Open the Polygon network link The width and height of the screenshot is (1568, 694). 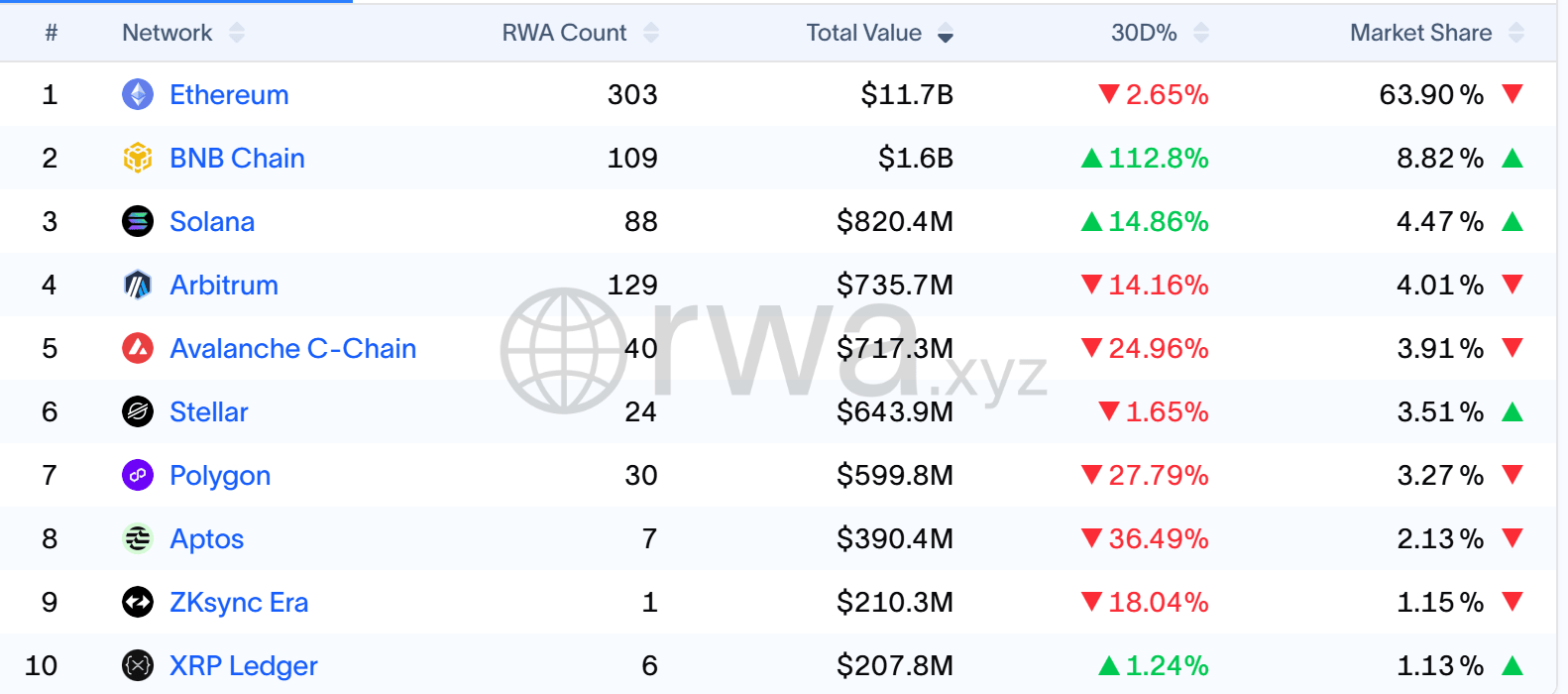220,476
